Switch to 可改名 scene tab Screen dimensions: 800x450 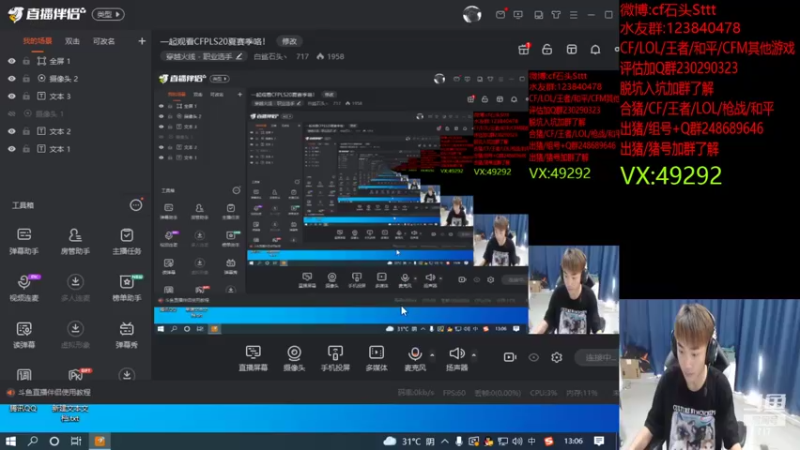[104, 41]
